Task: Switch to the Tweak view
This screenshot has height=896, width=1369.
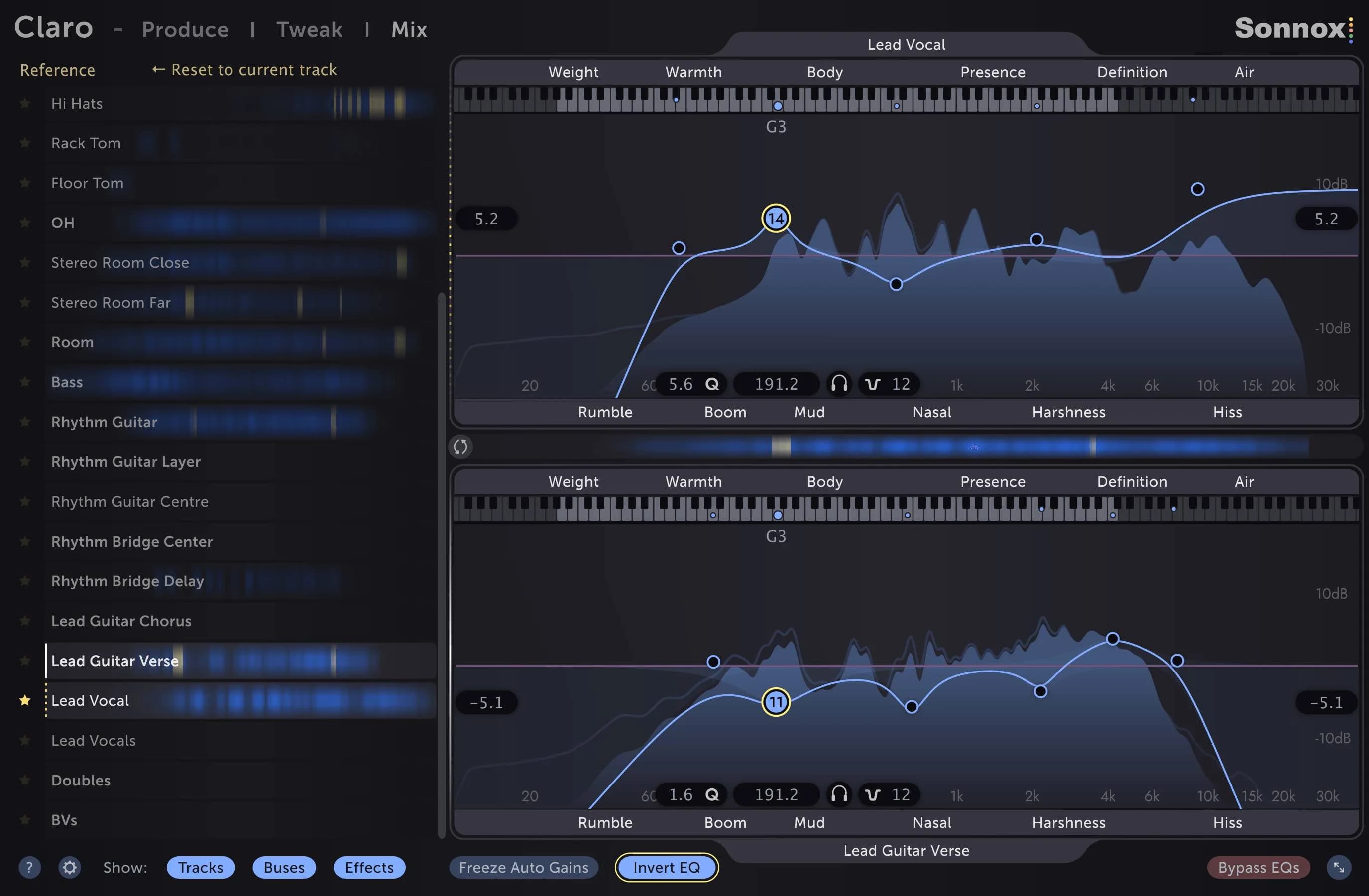Action: coord(309,29)
